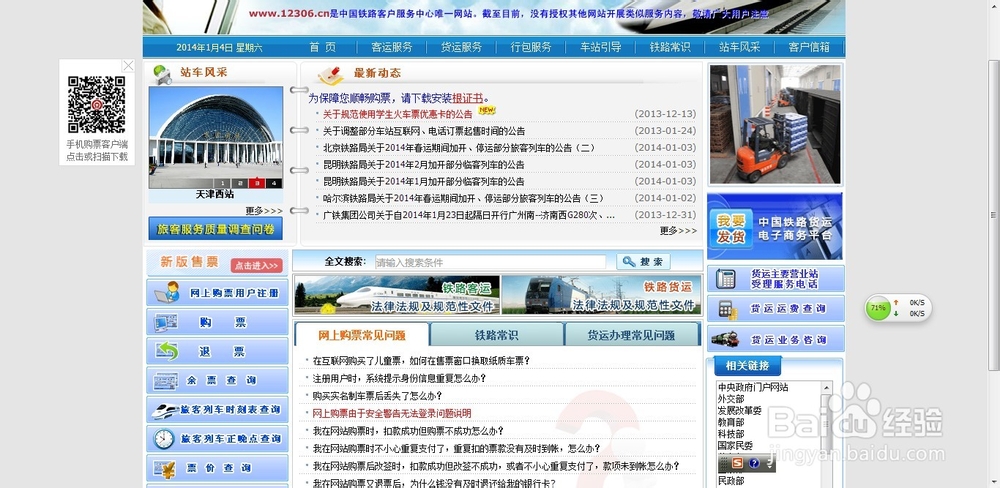1000x488 pixels.
Task: Click the 票价查询 yuan icon
Action: pos(165,469)
